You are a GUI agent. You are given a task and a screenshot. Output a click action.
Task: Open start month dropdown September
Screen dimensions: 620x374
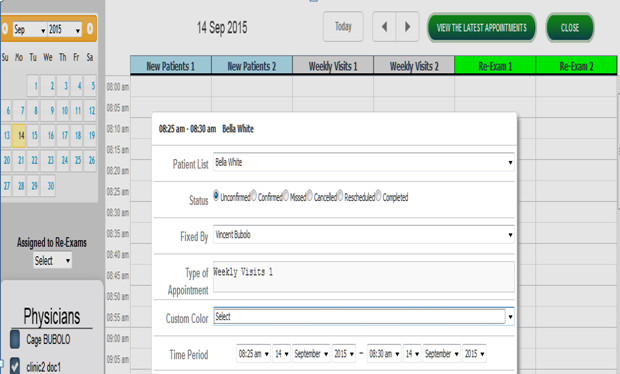(x=311, y=353)
